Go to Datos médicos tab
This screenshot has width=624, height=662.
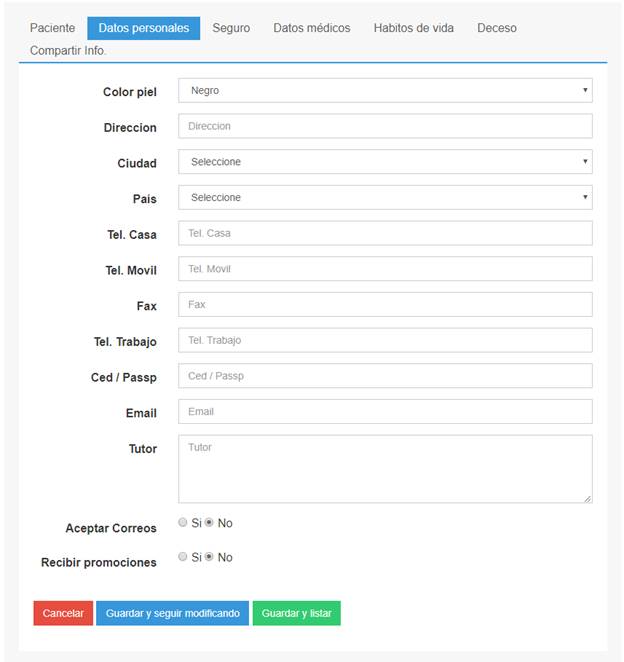pyautogui.click(x=312, y=28)
